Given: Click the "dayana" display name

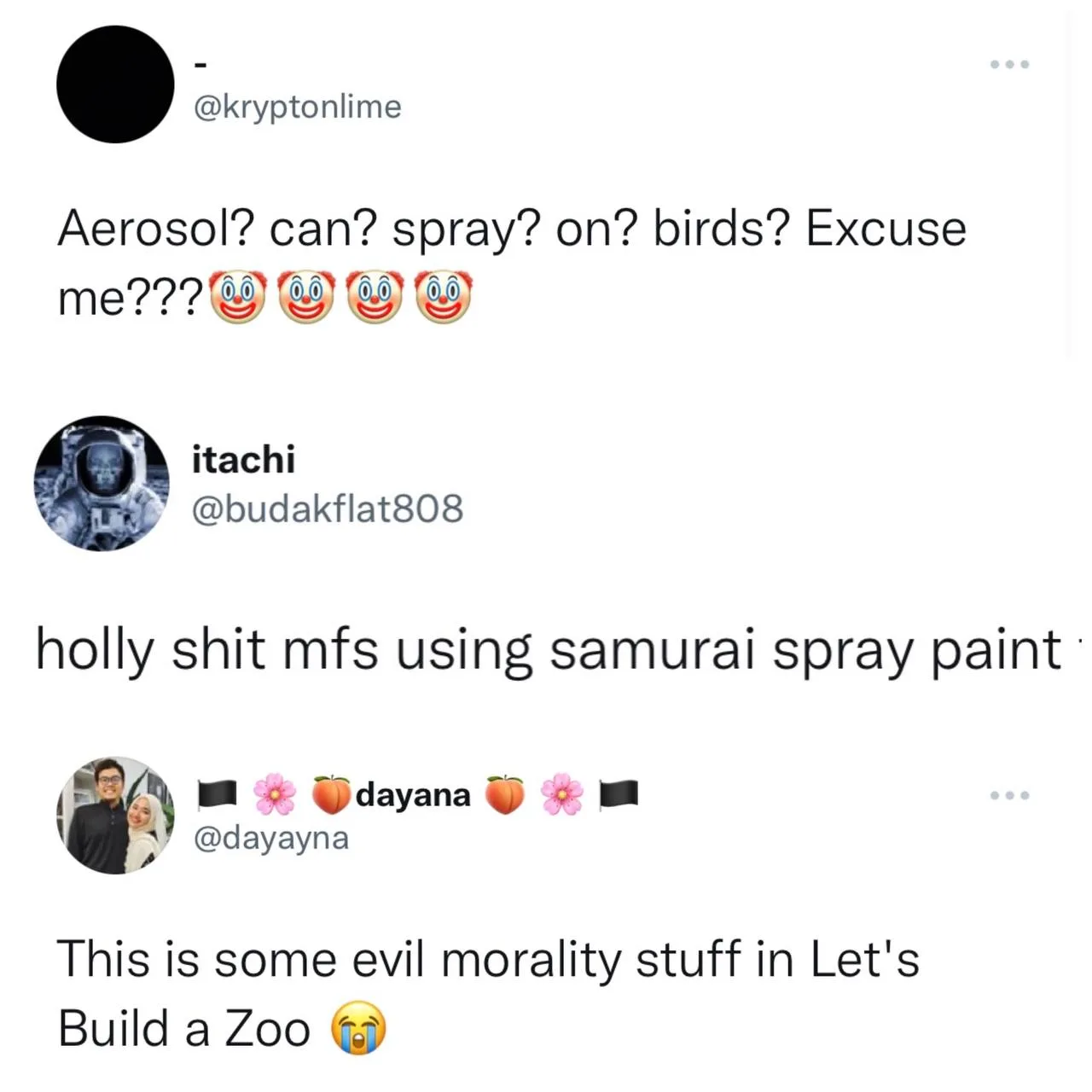Looking at the screenshot, I should (414, 794).
